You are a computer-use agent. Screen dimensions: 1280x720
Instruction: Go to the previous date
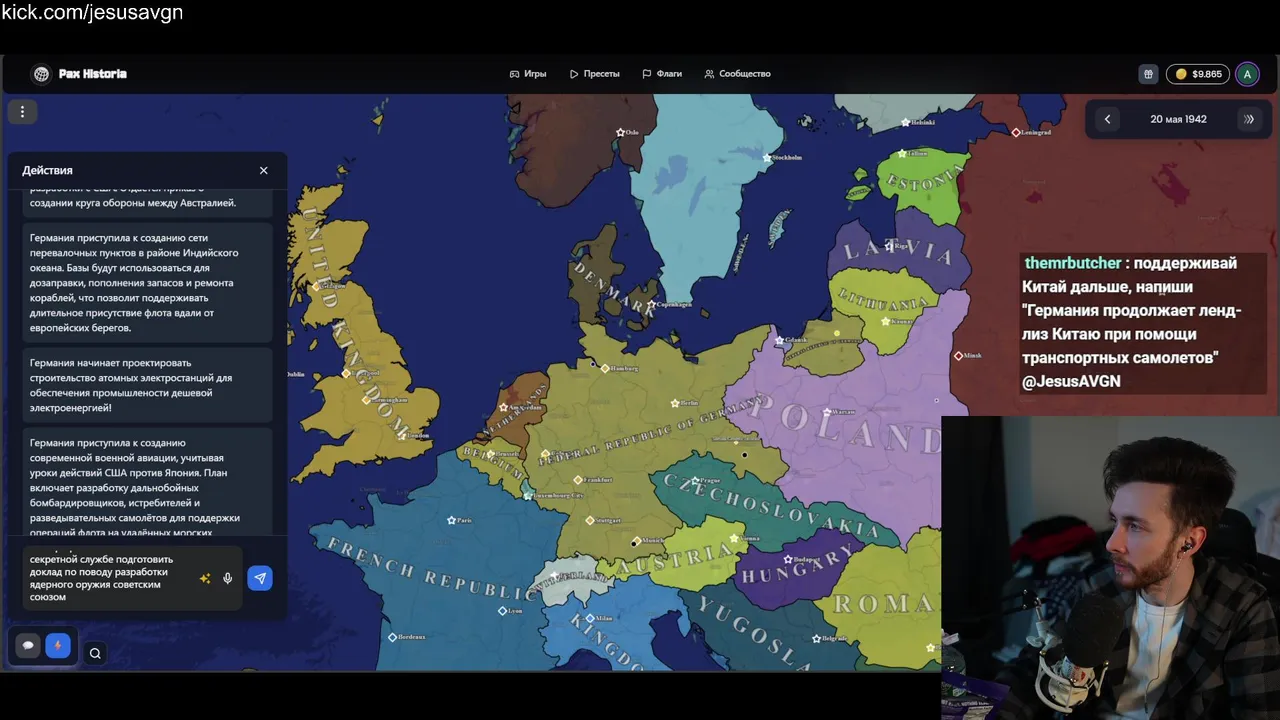coord(1107,119)
